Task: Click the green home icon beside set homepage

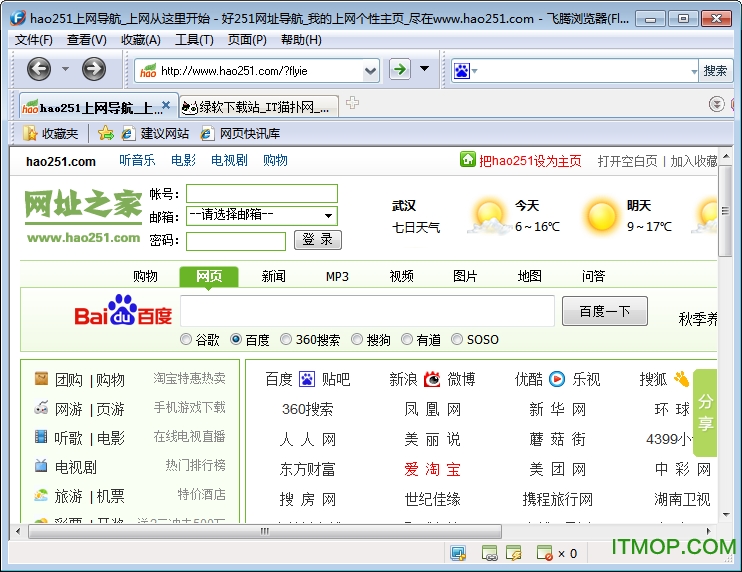Action: point(468,159)
